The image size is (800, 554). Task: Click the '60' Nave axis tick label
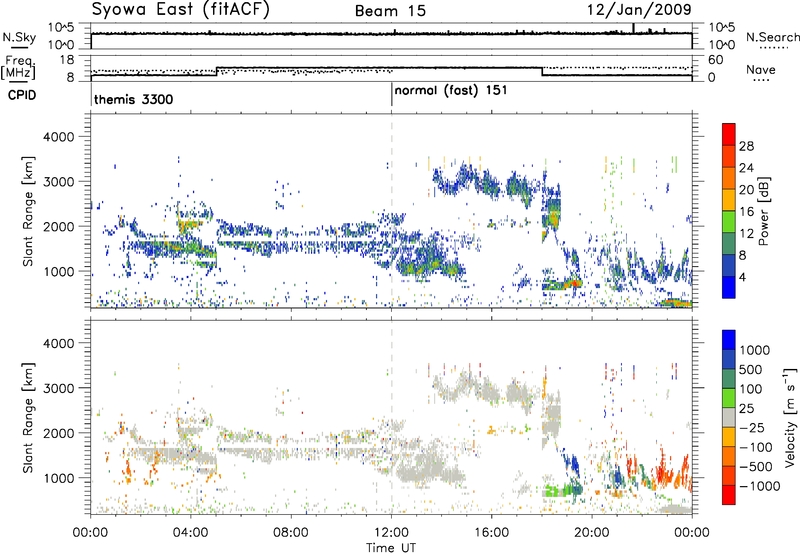716,60
